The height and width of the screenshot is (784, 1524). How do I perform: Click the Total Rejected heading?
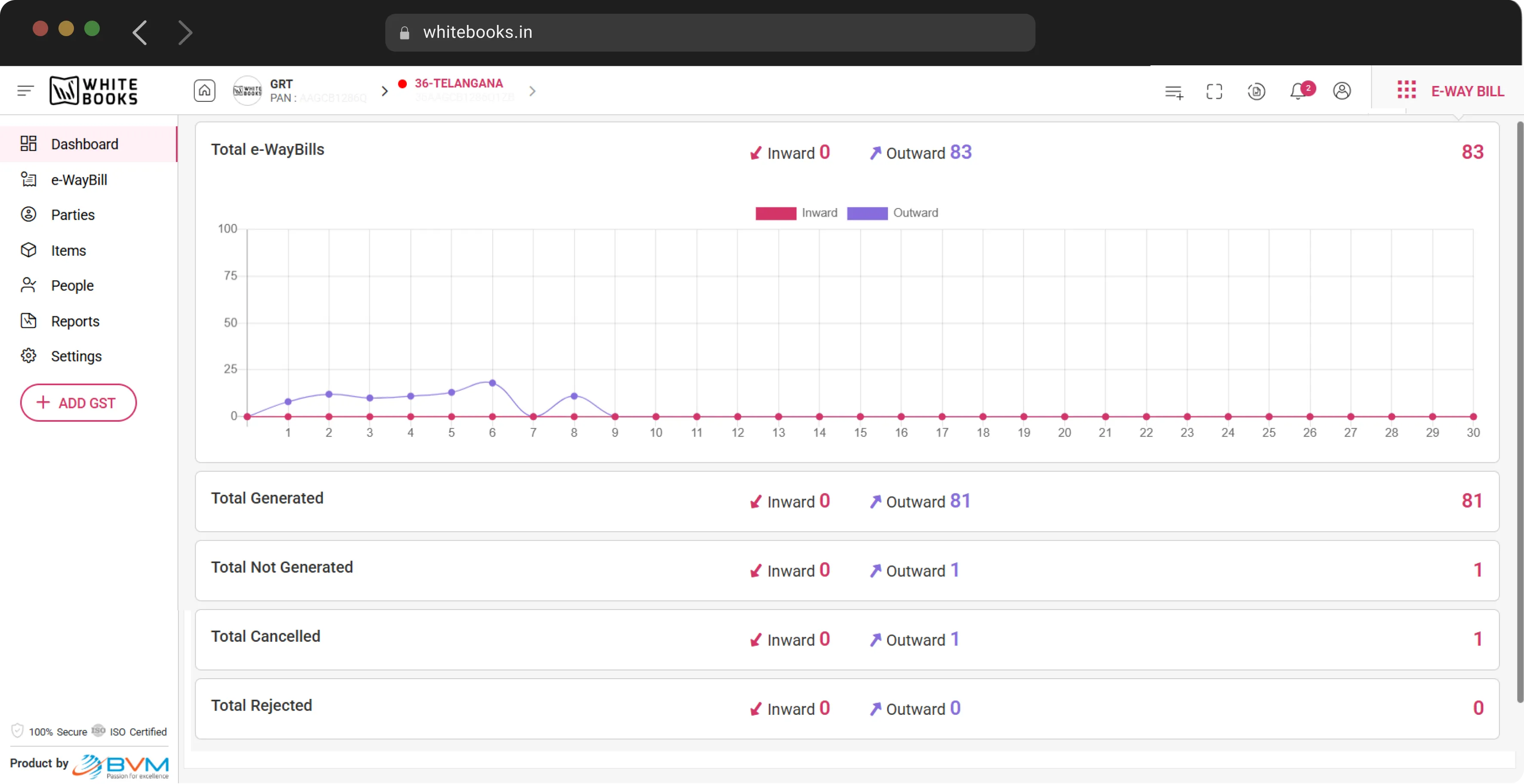(261, 705)
